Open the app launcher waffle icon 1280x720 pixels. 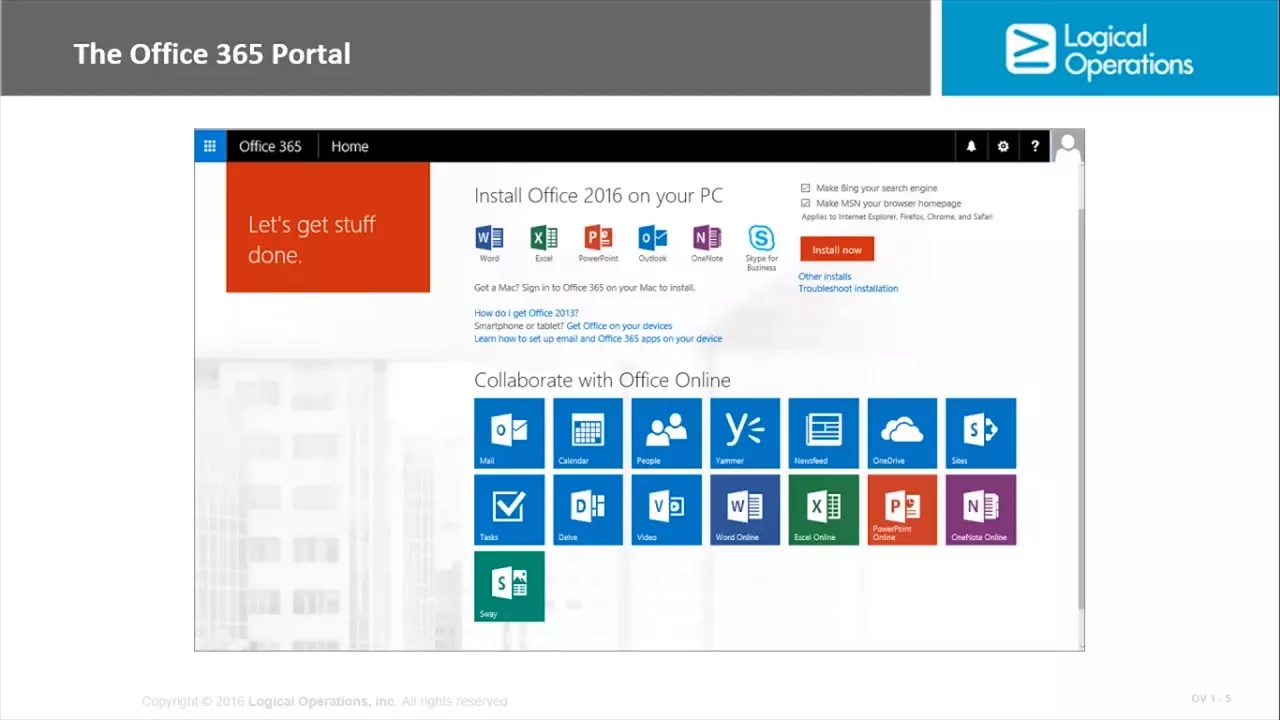click(210, 146)
